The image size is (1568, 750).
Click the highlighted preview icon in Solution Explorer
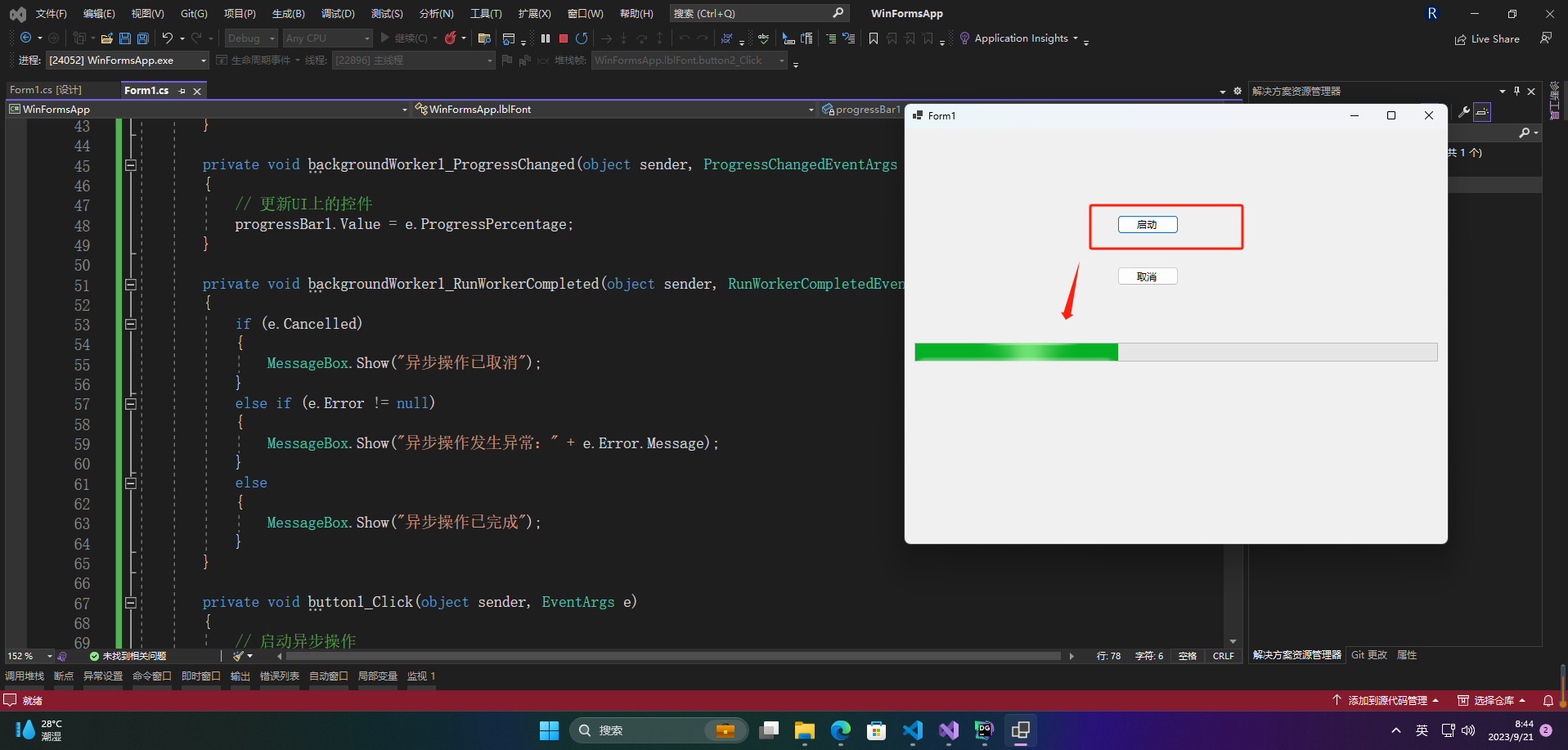1482,112
